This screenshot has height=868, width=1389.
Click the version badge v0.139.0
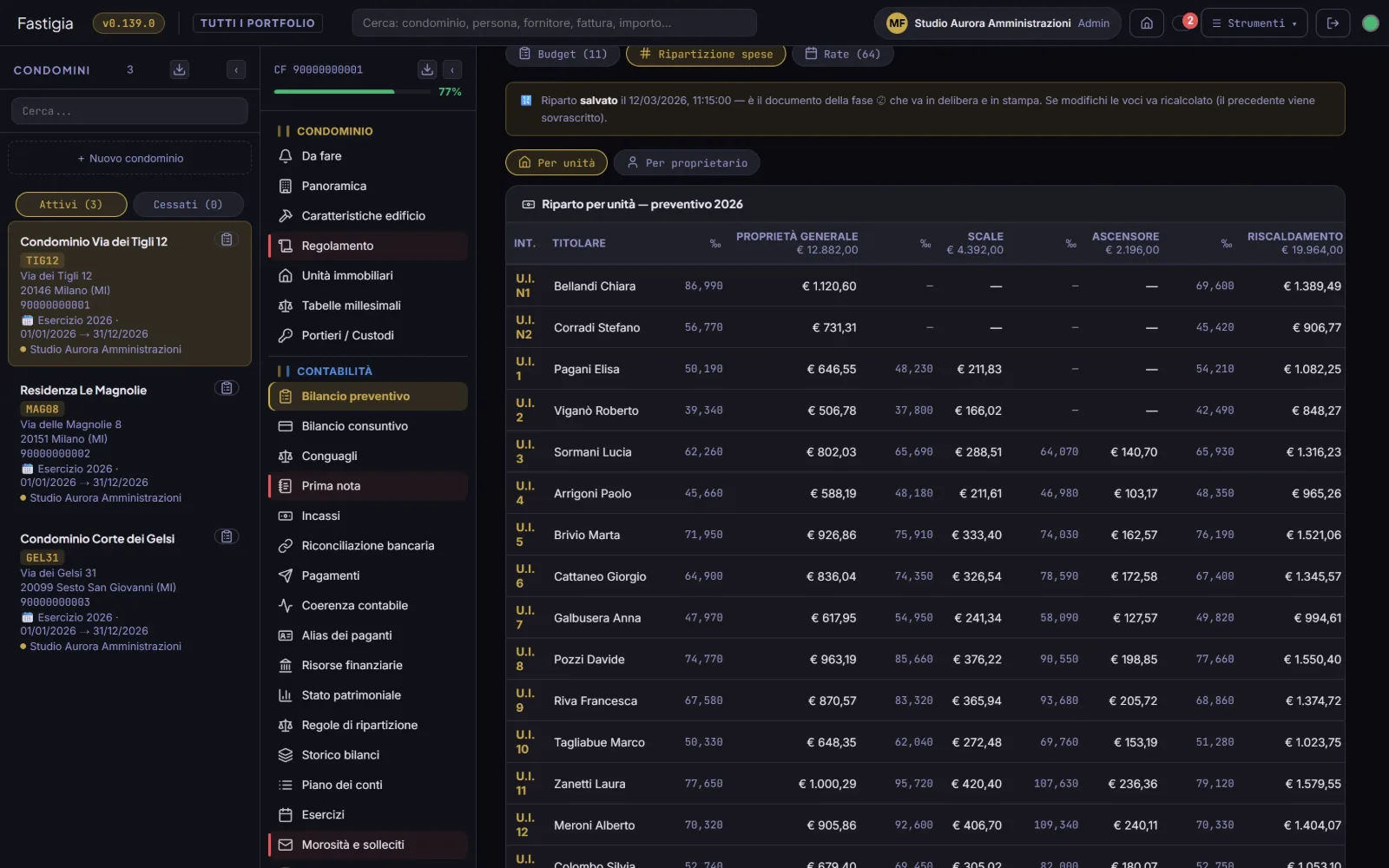[128, 23]
